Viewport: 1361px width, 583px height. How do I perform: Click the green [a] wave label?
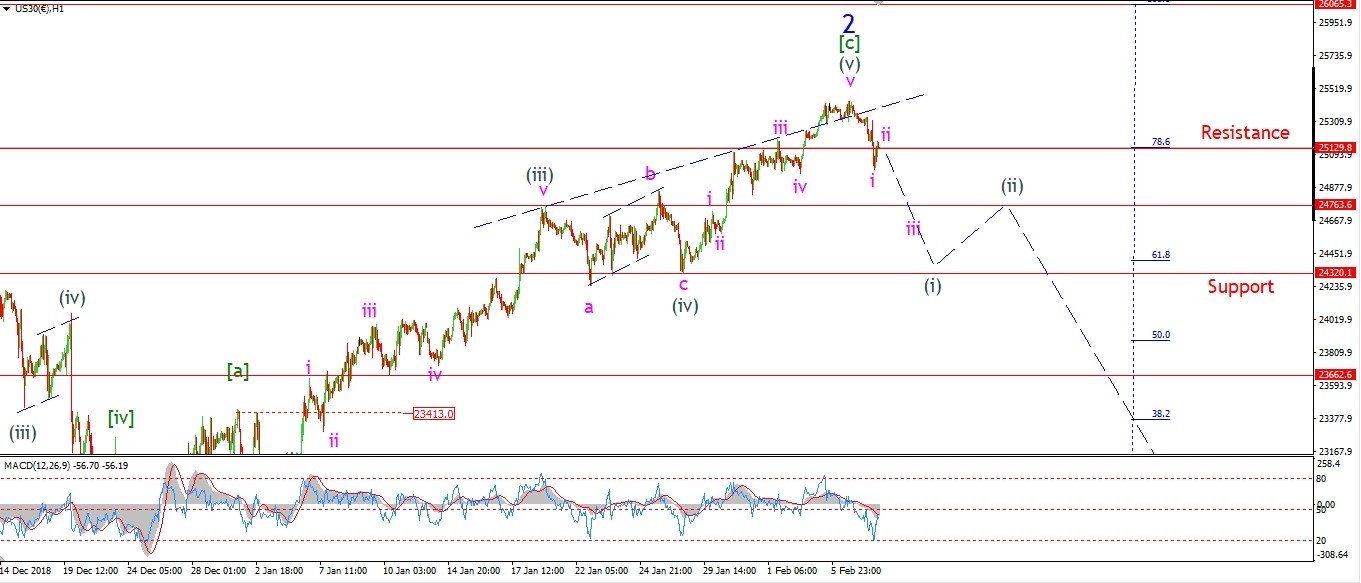coord(237,371)
